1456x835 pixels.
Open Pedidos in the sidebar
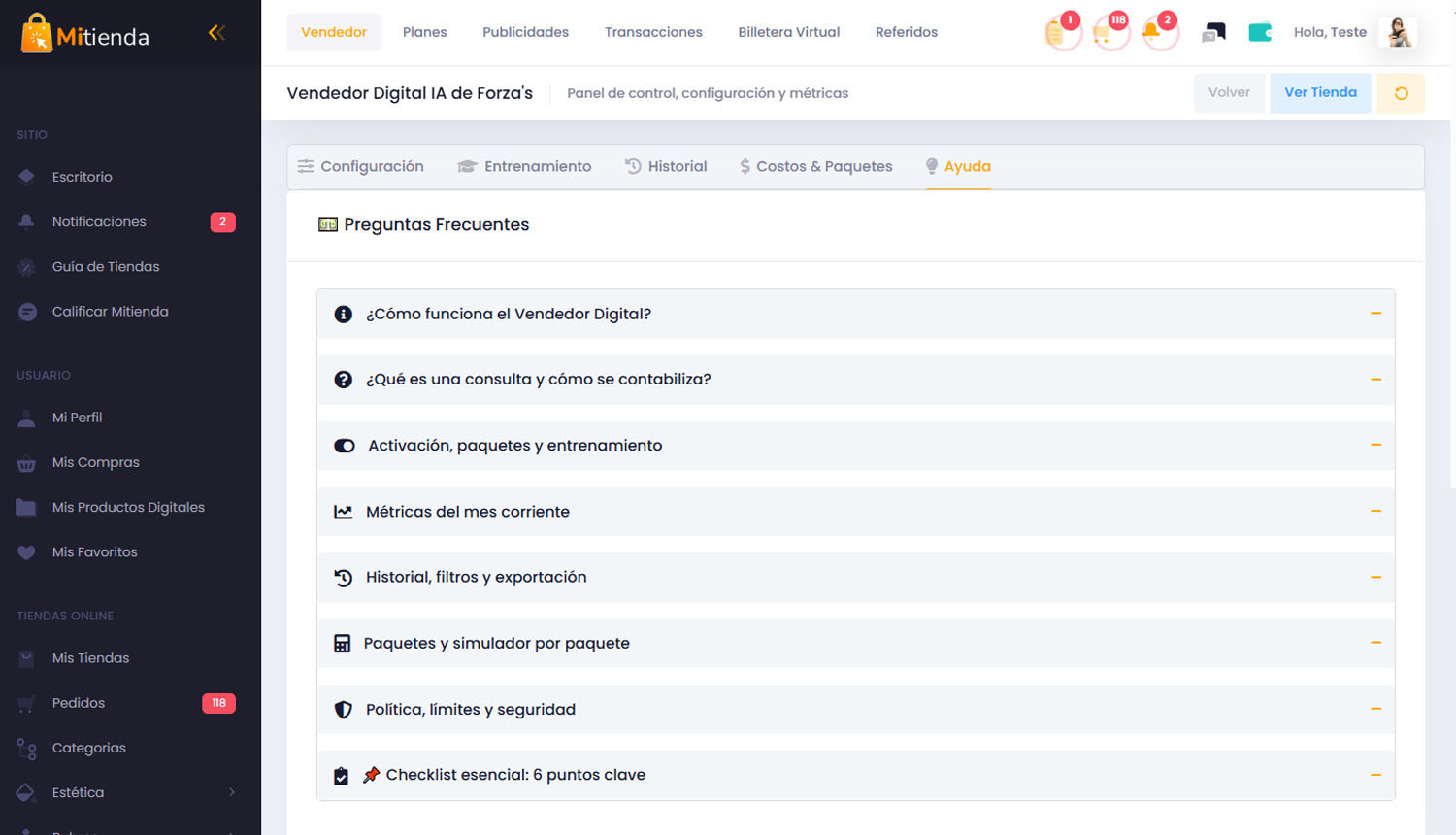[79, 703]
